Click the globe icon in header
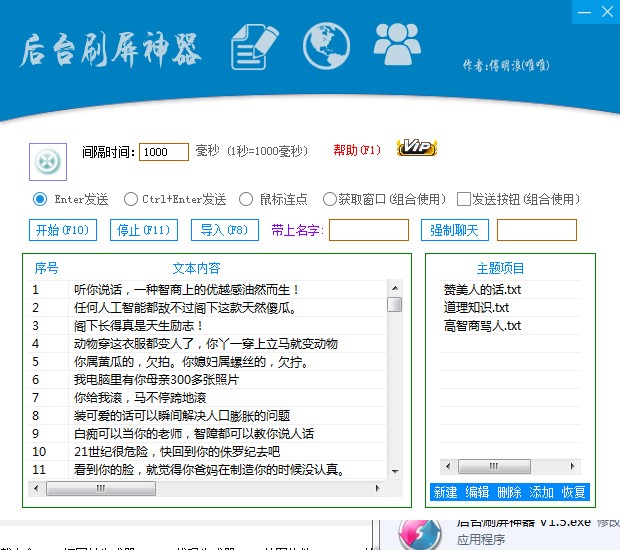 tap(326, 46)
